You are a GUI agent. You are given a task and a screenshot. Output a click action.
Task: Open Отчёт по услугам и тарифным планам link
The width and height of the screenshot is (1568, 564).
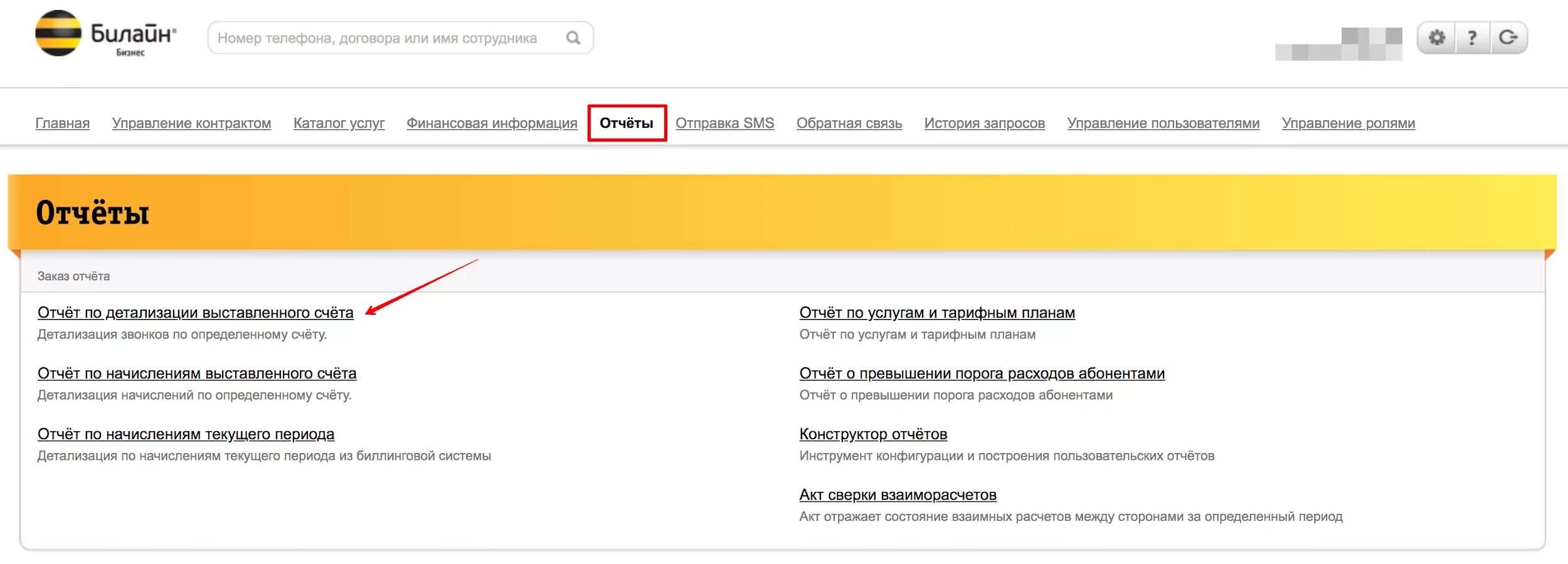coord(937,313)
